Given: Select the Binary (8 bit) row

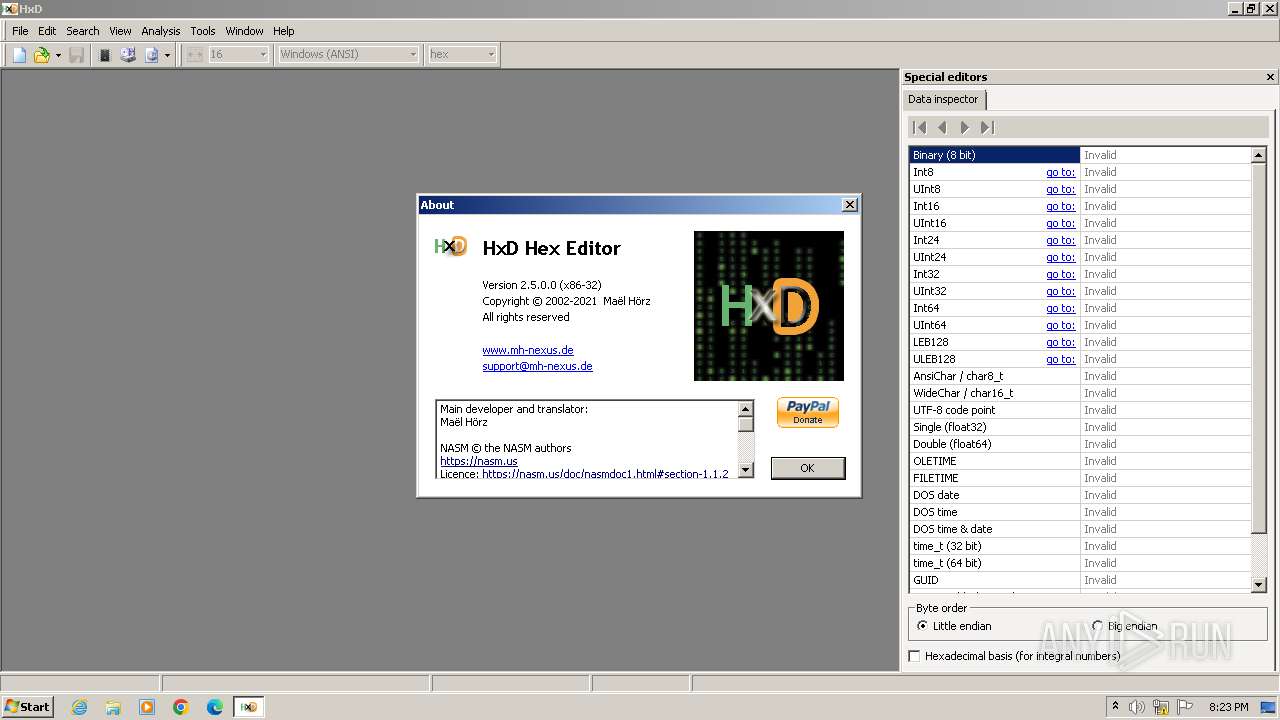Looking at the screenshot, I should click(x=1080, y=155).
